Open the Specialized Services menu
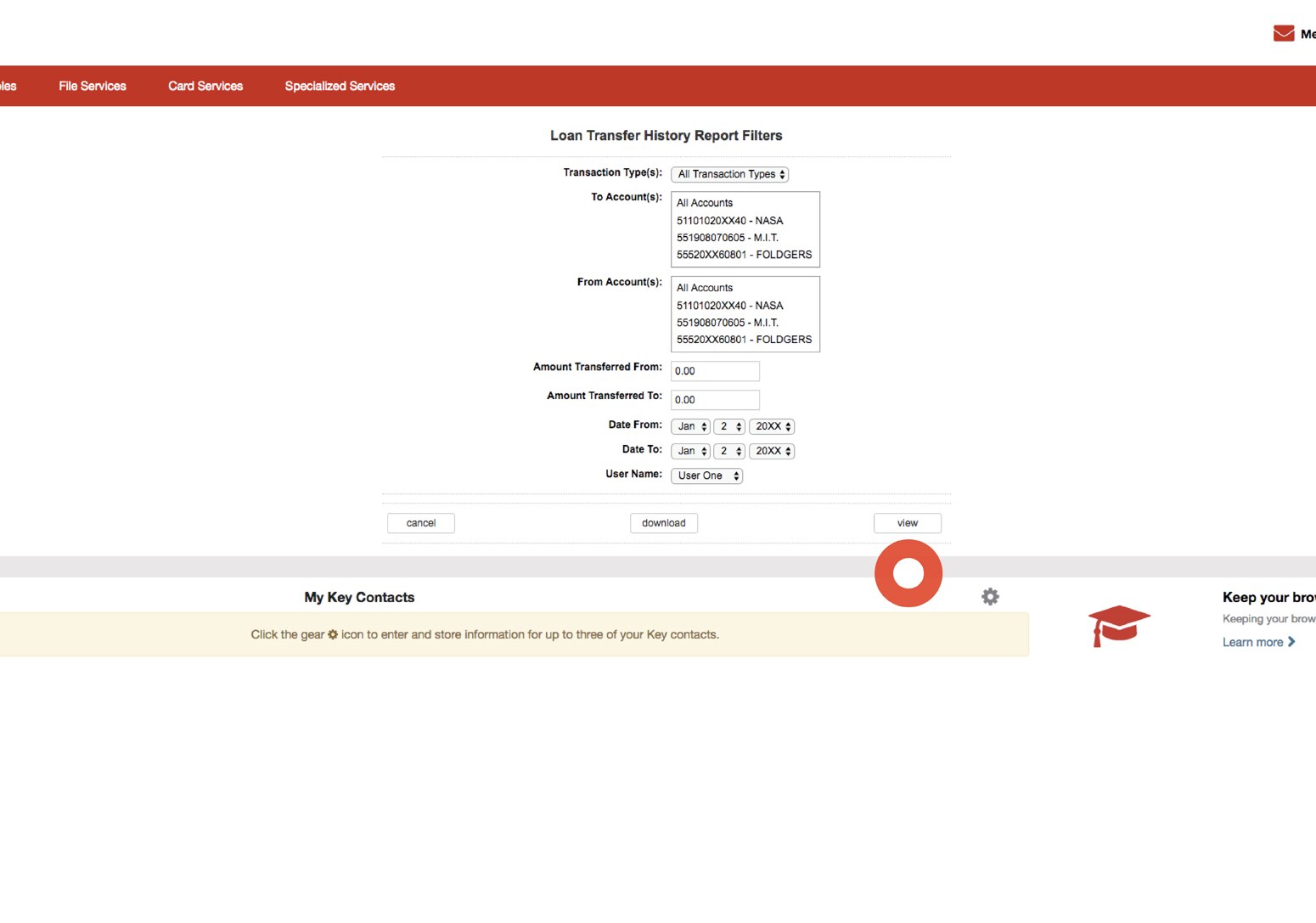Screen dimensions: 1316x923 [339, 86]
